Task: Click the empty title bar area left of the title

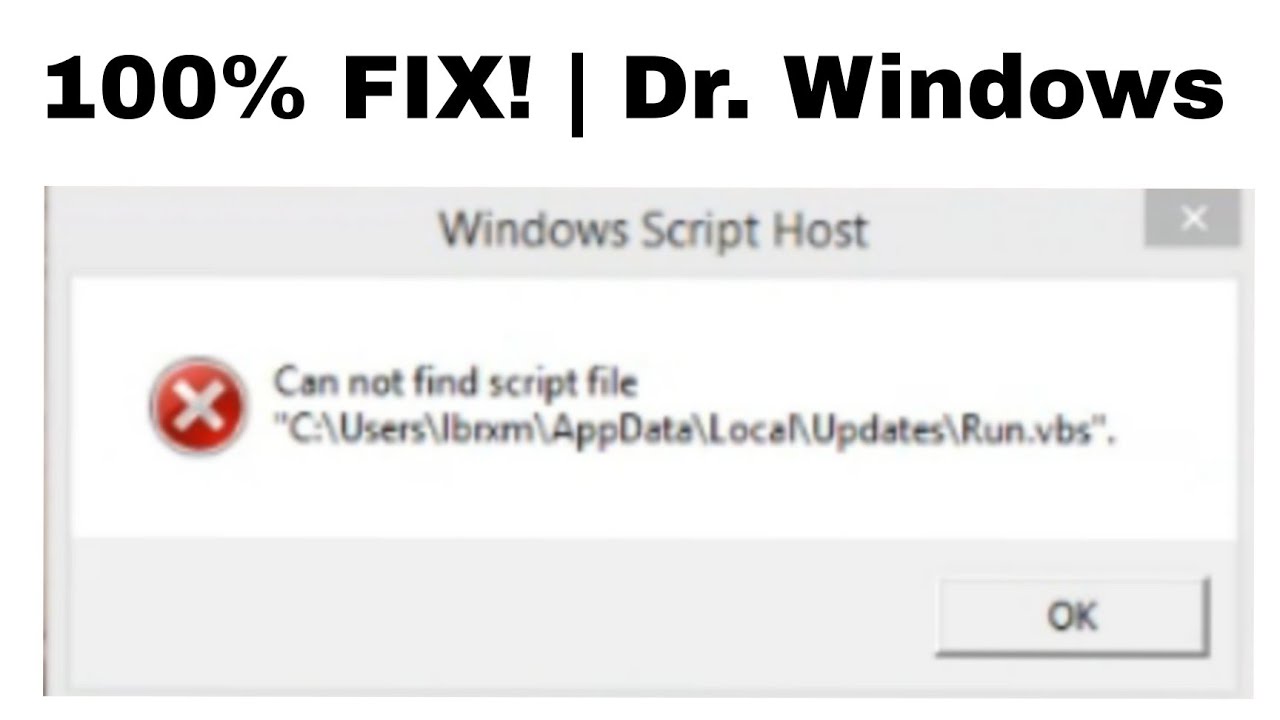Action: tap(240, 230)
